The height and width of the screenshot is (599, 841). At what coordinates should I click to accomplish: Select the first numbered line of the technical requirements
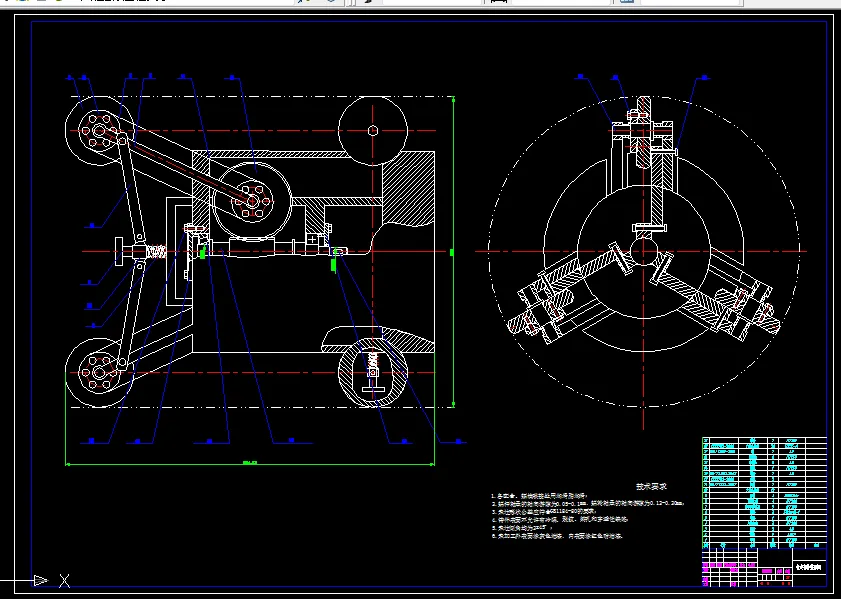click(x=541, y=496)
